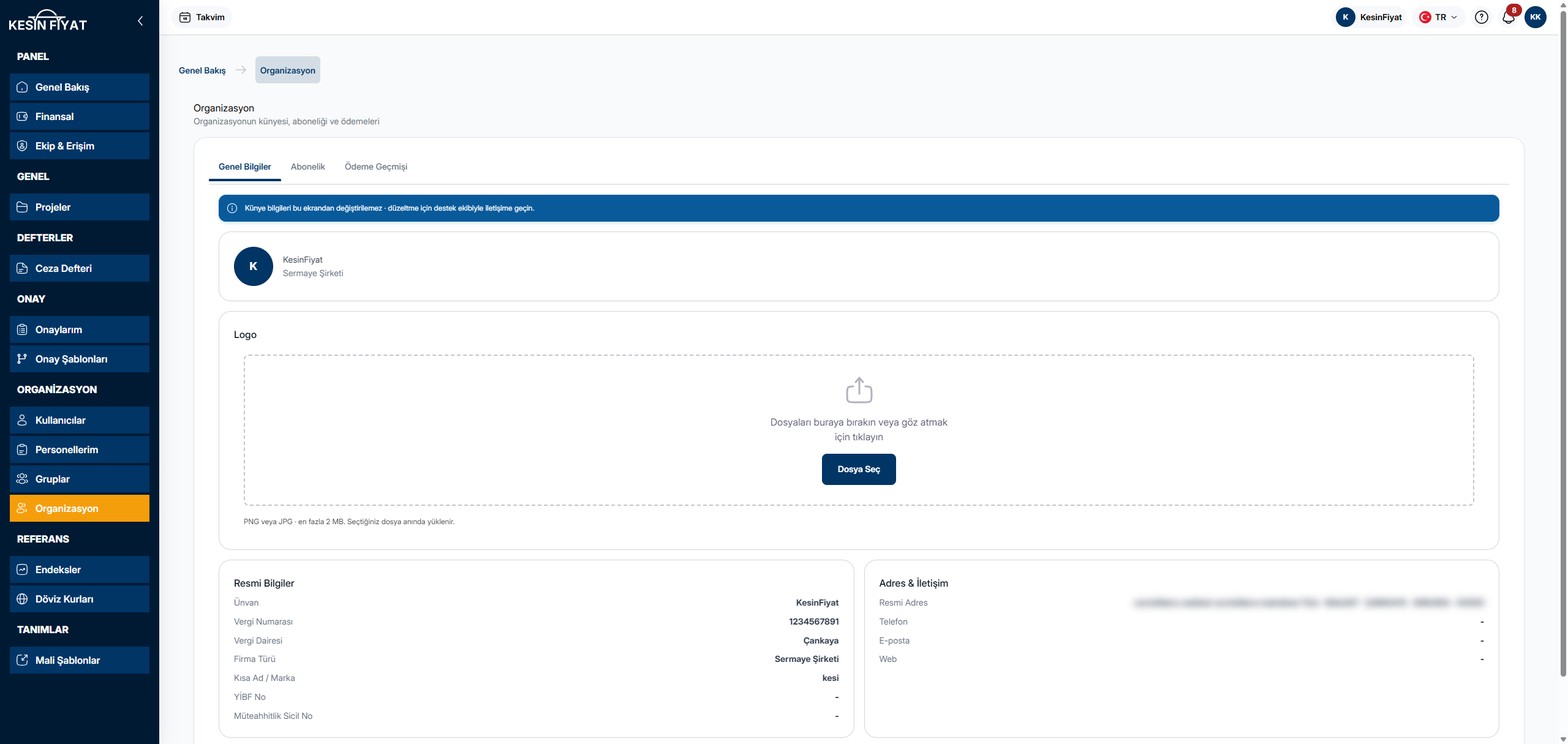Go to the Genel Bakış breadcrumb link
This screenshot has width=1568, height=744.
202,71
